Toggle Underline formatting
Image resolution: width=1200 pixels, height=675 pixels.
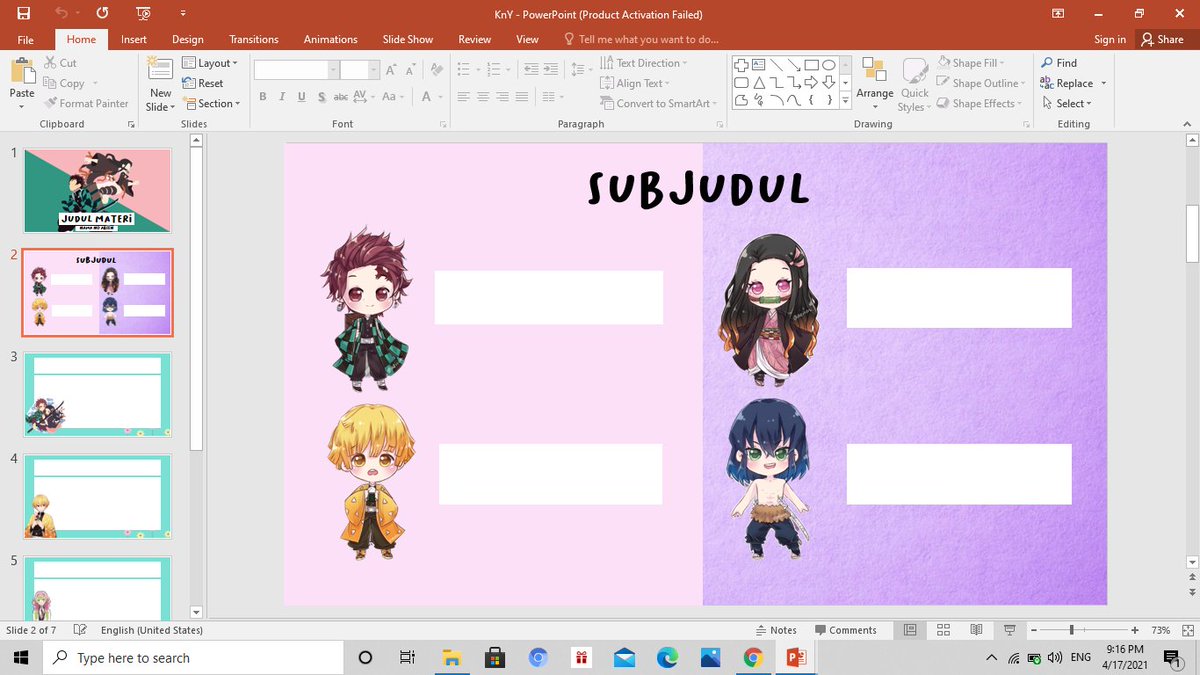click(x=301, y=97)
